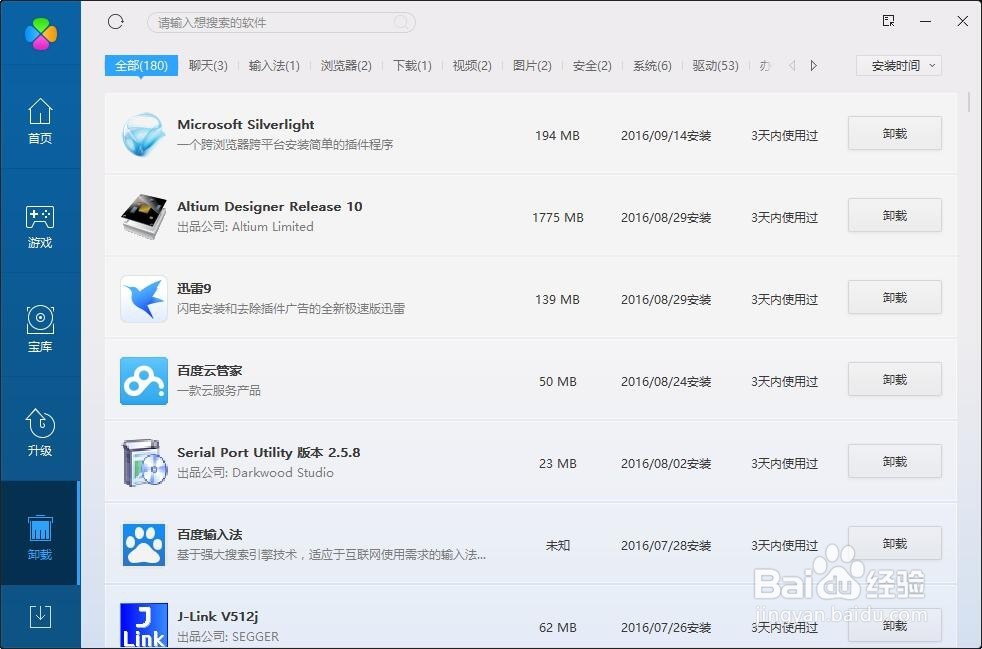Screen dimensions: 982x649
Task: Uninstall 百度输入法
Action: [894, 544]
